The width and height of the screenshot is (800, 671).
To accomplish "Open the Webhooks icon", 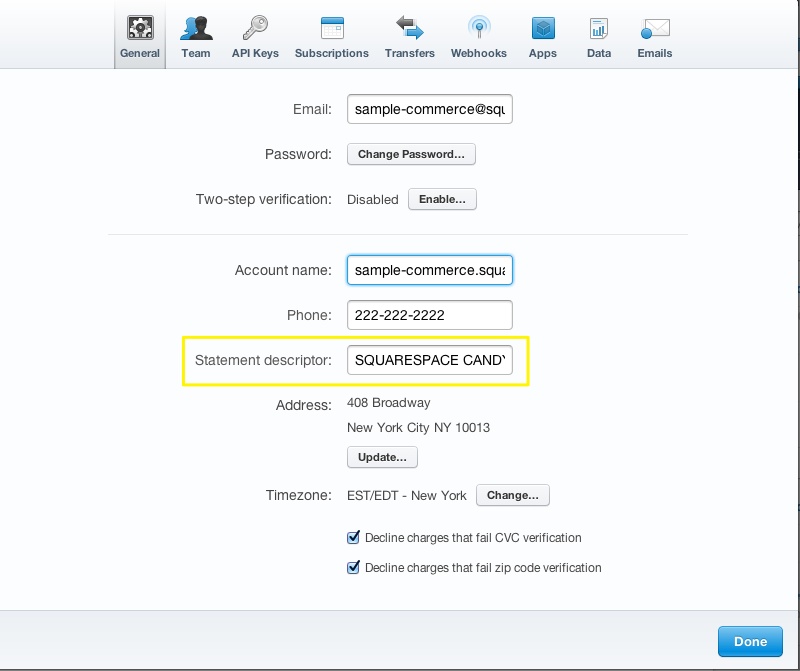I will 479,28.
